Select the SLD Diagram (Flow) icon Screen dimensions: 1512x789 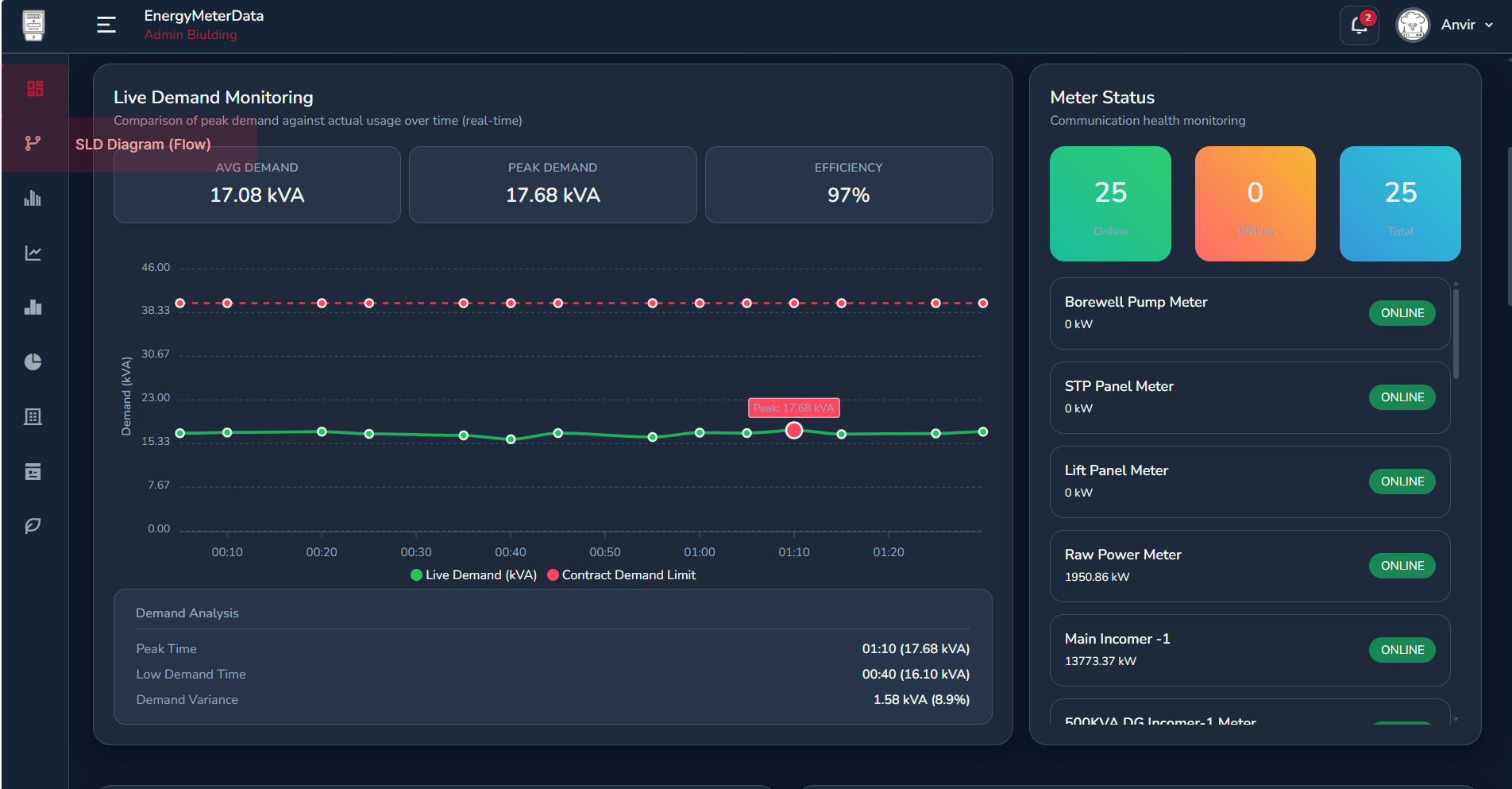[33, 143]
